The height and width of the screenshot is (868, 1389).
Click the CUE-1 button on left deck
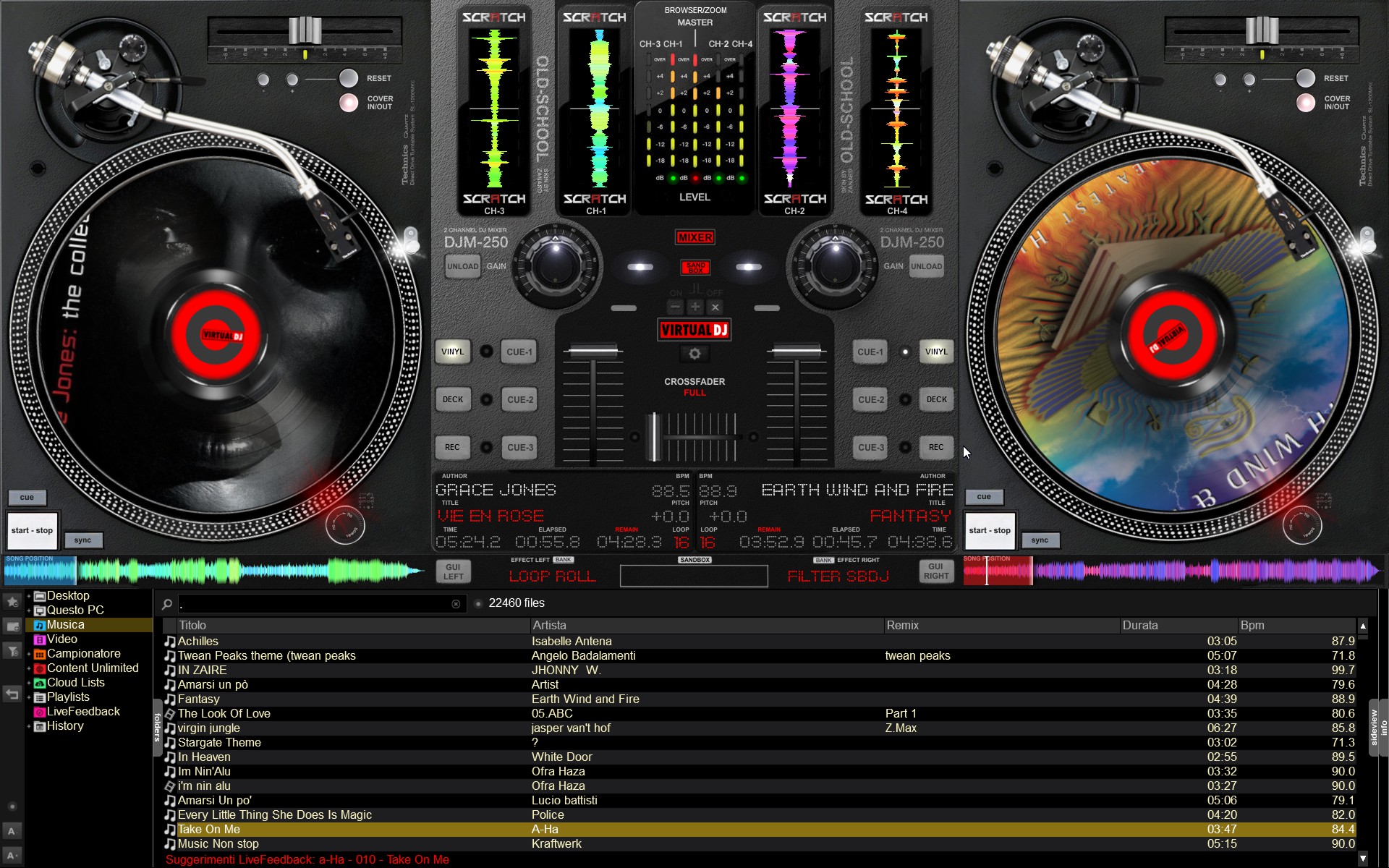(519, 352)
